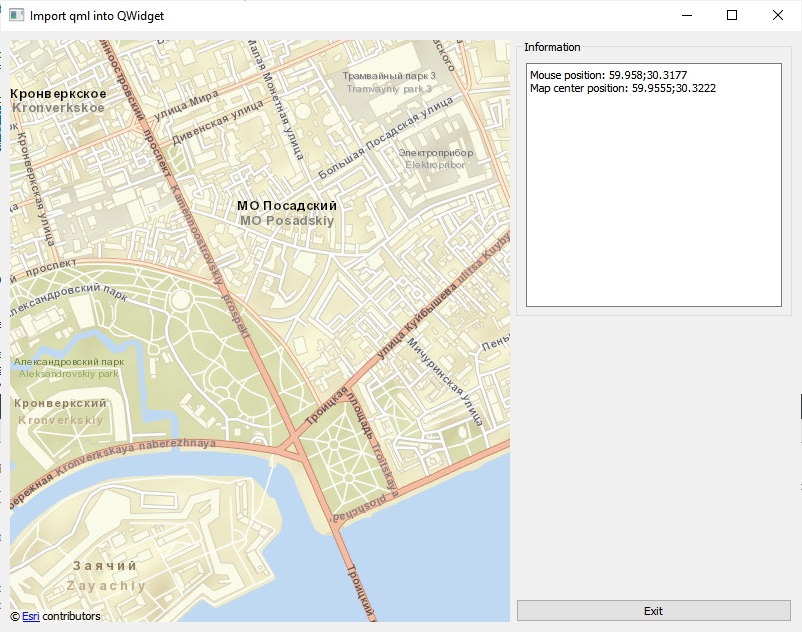Click the Map center position line

click(622, 88)
